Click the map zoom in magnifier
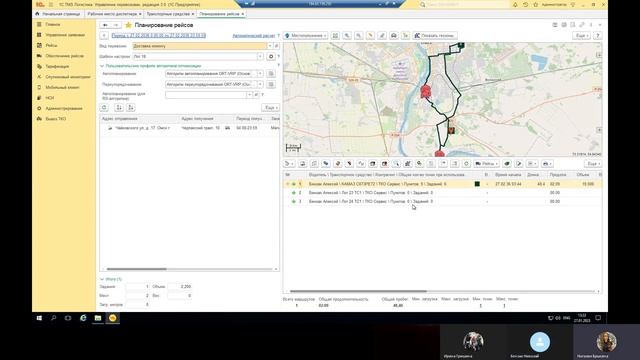This screenshot has height=360, width=640. pos(347,36)
